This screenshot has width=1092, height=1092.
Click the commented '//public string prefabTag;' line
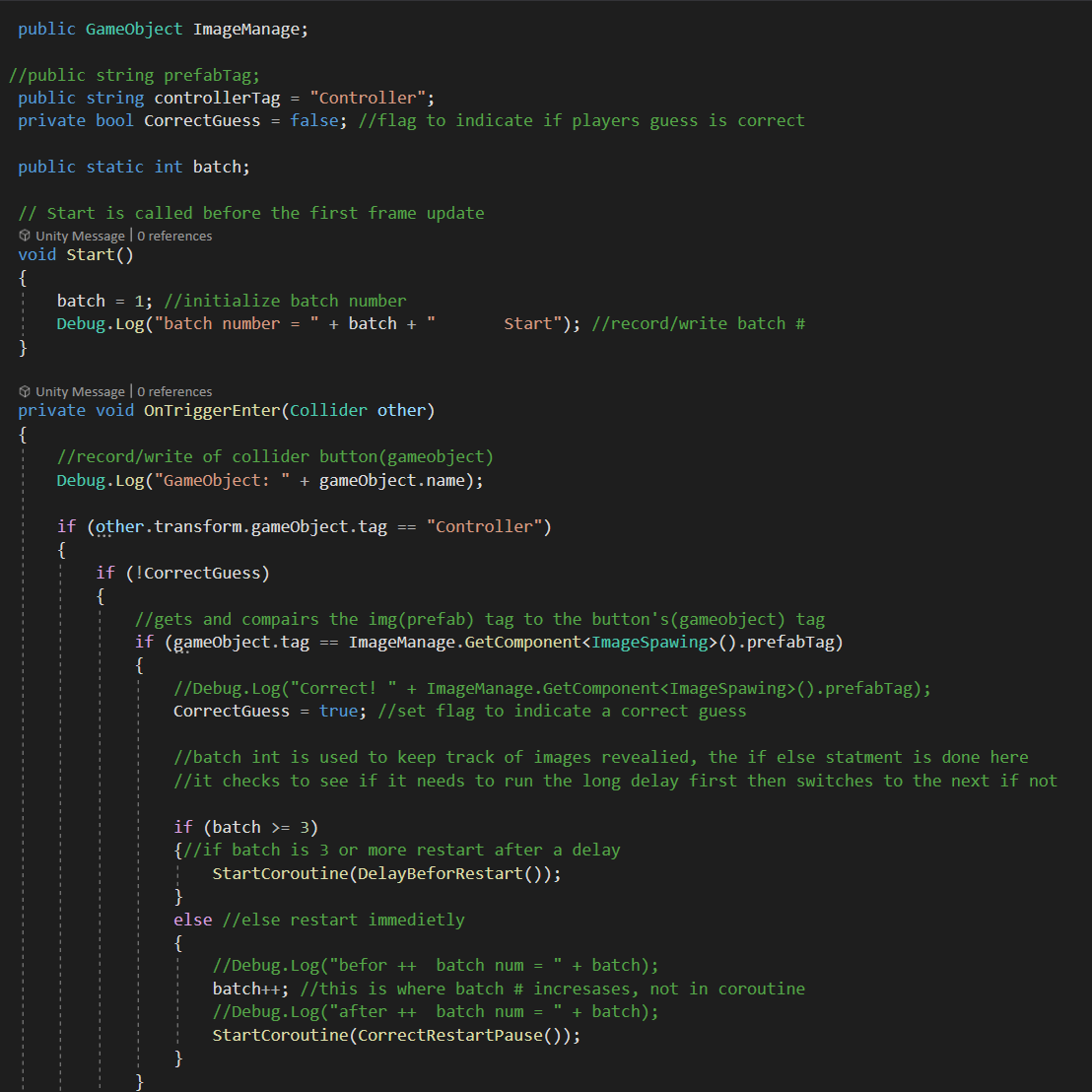[x=134, y=75]
